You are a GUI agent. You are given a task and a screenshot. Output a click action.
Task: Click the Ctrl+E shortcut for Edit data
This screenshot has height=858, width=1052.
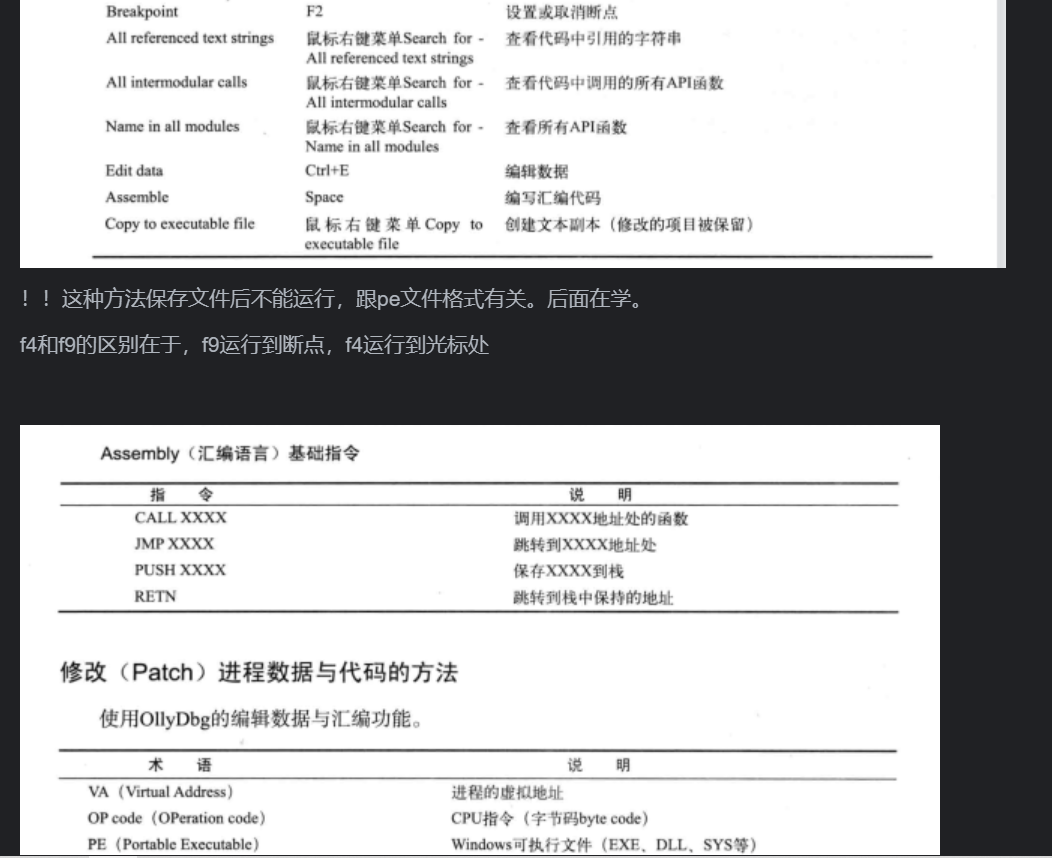click(327, 171)
